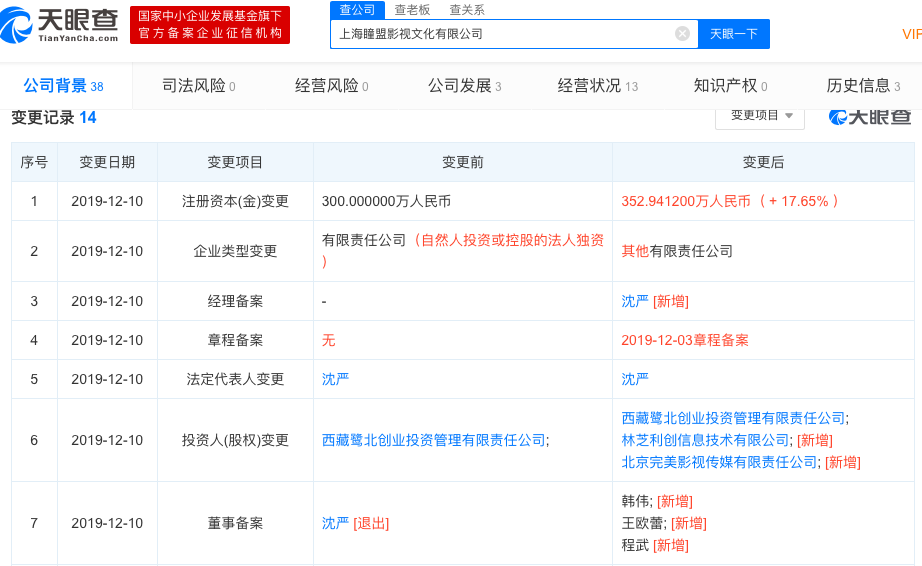Click the 变更前 column header
The image size is (922, 566).
click(463, 162)
